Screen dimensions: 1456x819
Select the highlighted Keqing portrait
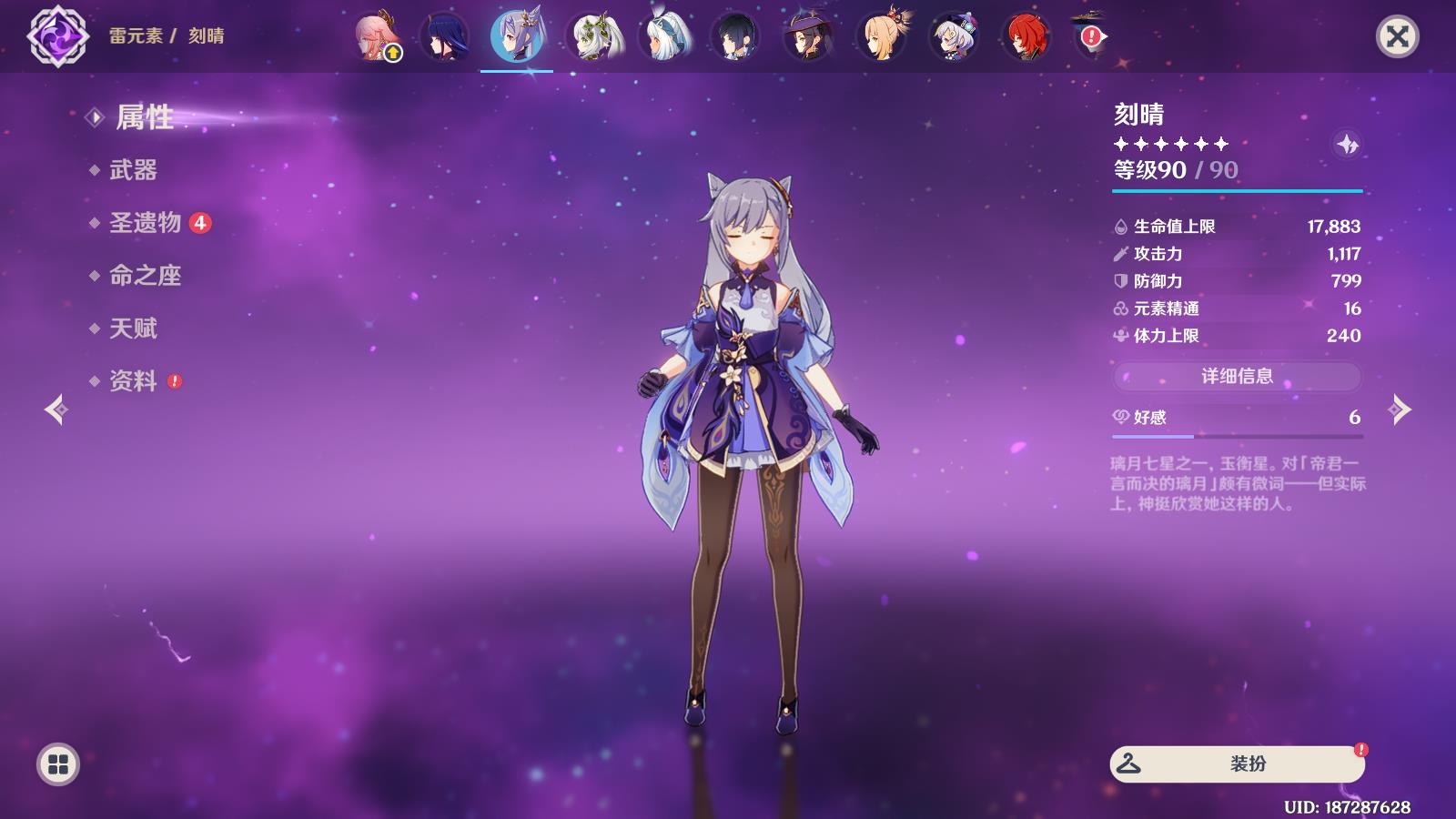pos(517,36)
